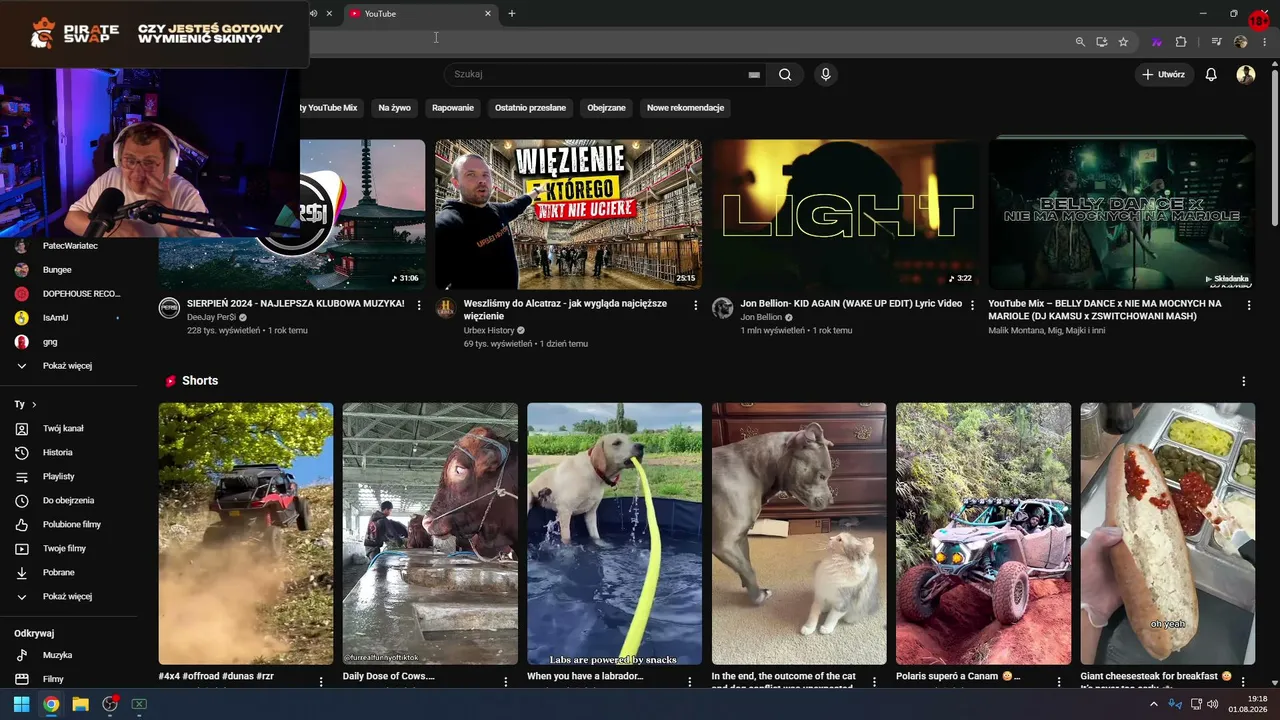Filter feed by Rapowanie chip
The width and height of the screenshot is (1280, 720).
click(x=453, y=108)
